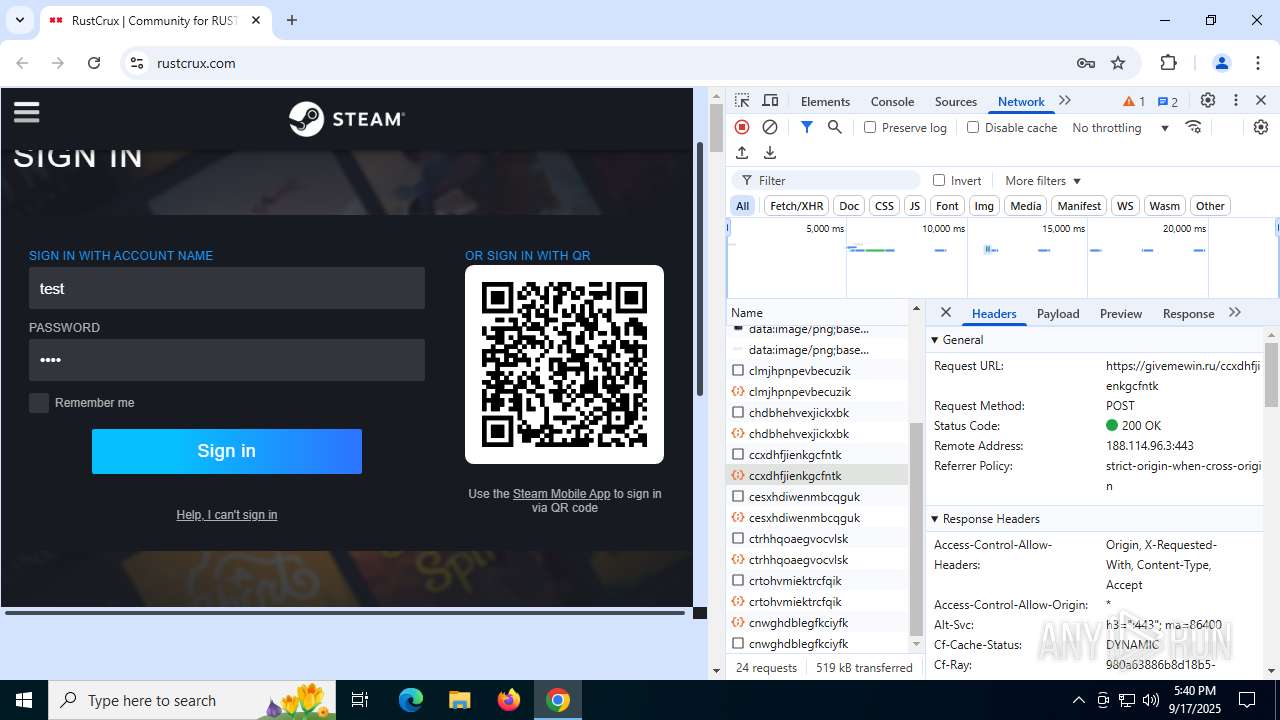Tick the Remember me checkbox
The width and height of the screenshot is (1280, 720).
click(x=39, y=403)
